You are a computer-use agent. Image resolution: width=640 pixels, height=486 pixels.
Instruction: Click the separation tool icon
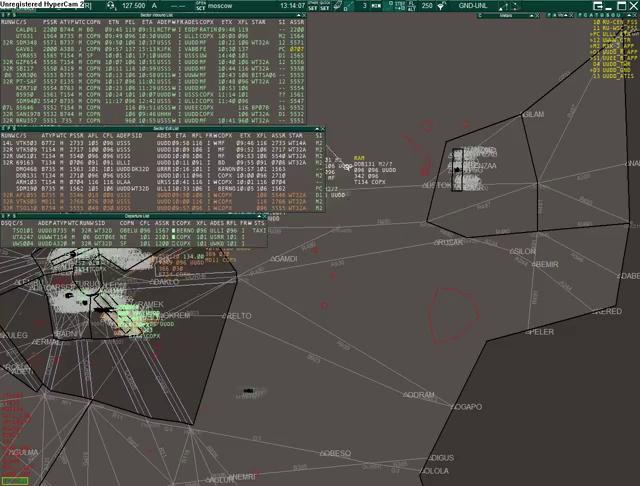point(347,6)
